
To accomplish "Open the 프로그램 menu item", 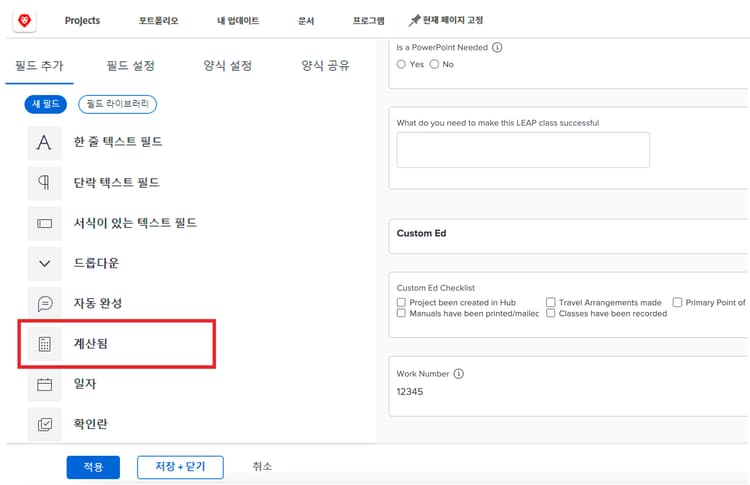I will tap(368, 21).
